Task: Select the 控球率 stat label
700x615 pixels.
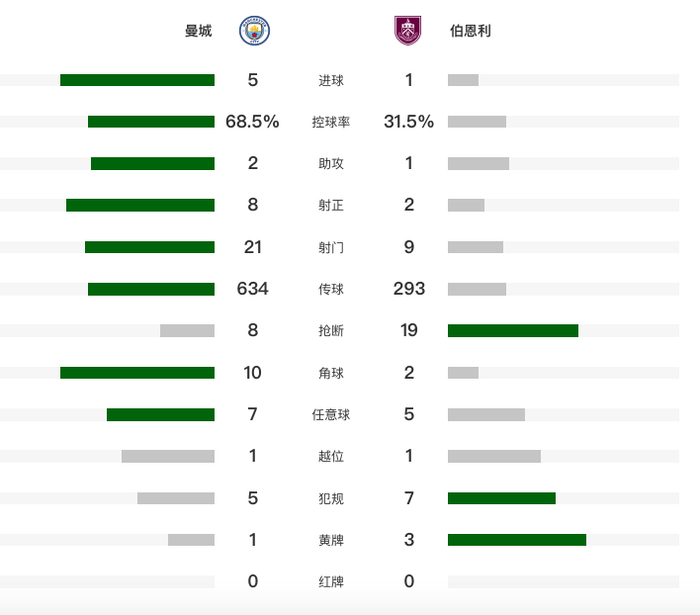Action: (331, 122)
